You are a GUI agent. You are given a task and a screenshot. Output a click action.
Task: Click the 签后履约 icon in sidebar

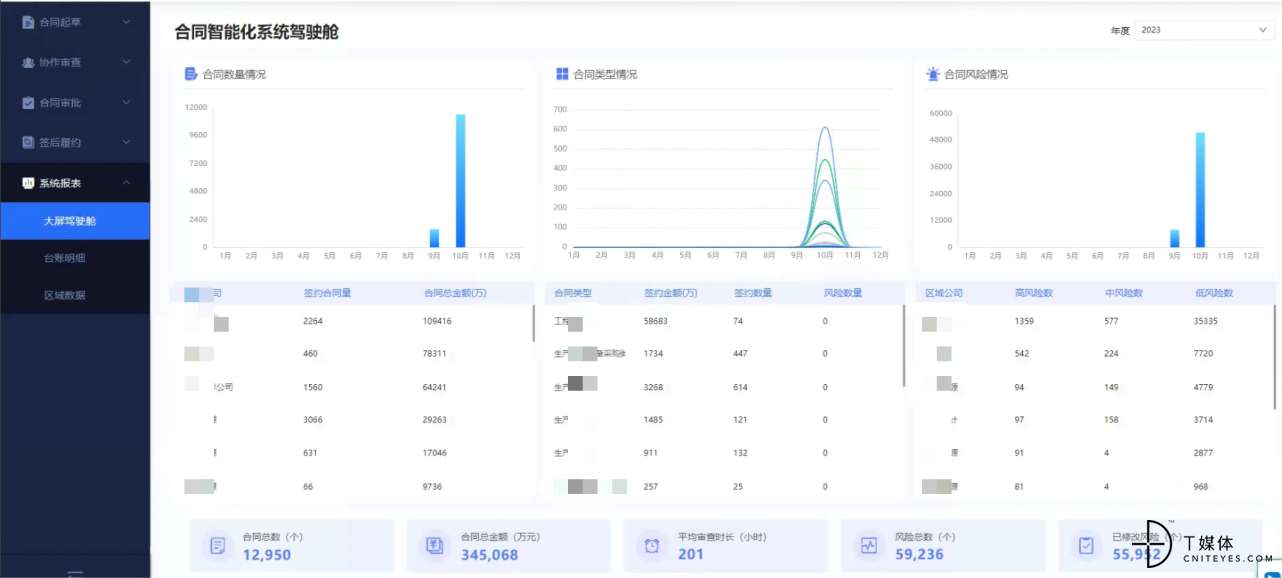[28, 142]
